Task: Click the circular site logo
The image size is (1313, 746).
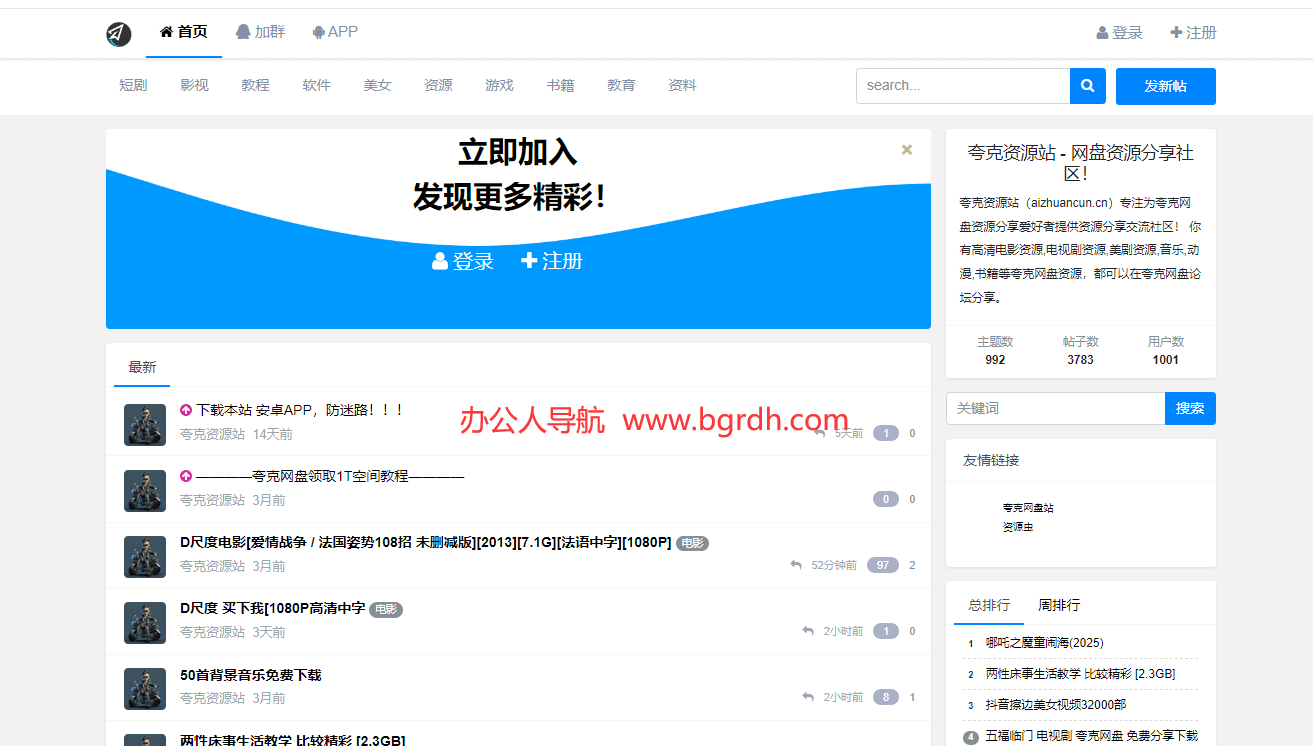Action: (118, 33)
